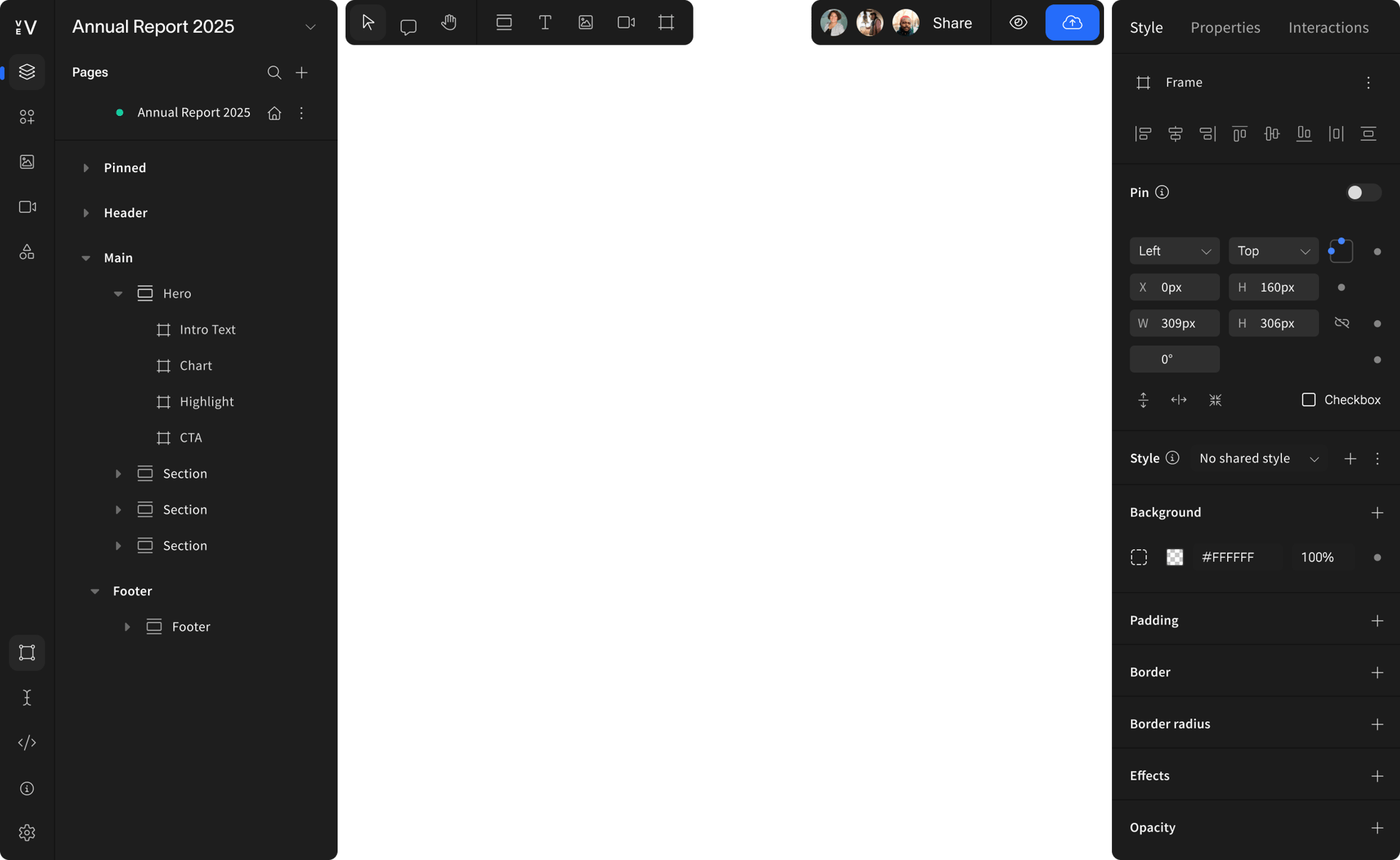
Task: Pick the Image insert tool
Action: coord(586,23)
